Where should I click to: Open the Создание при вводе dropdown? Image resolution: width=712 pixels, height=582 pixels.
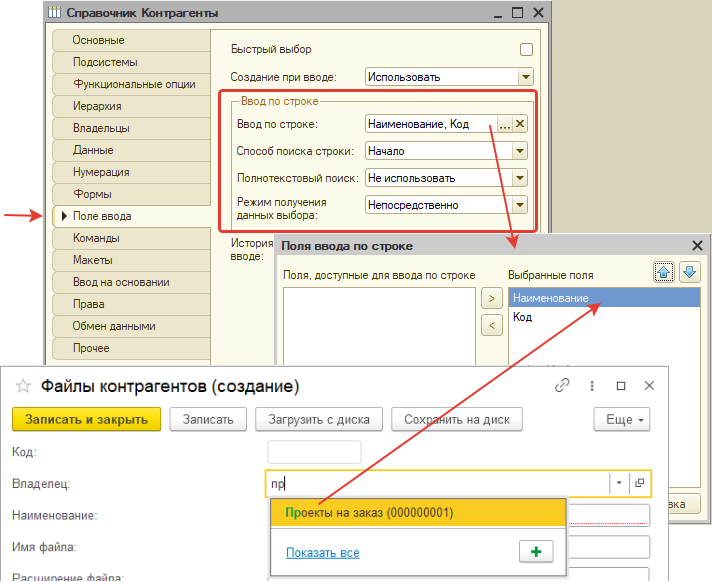(x=525, y=77)
